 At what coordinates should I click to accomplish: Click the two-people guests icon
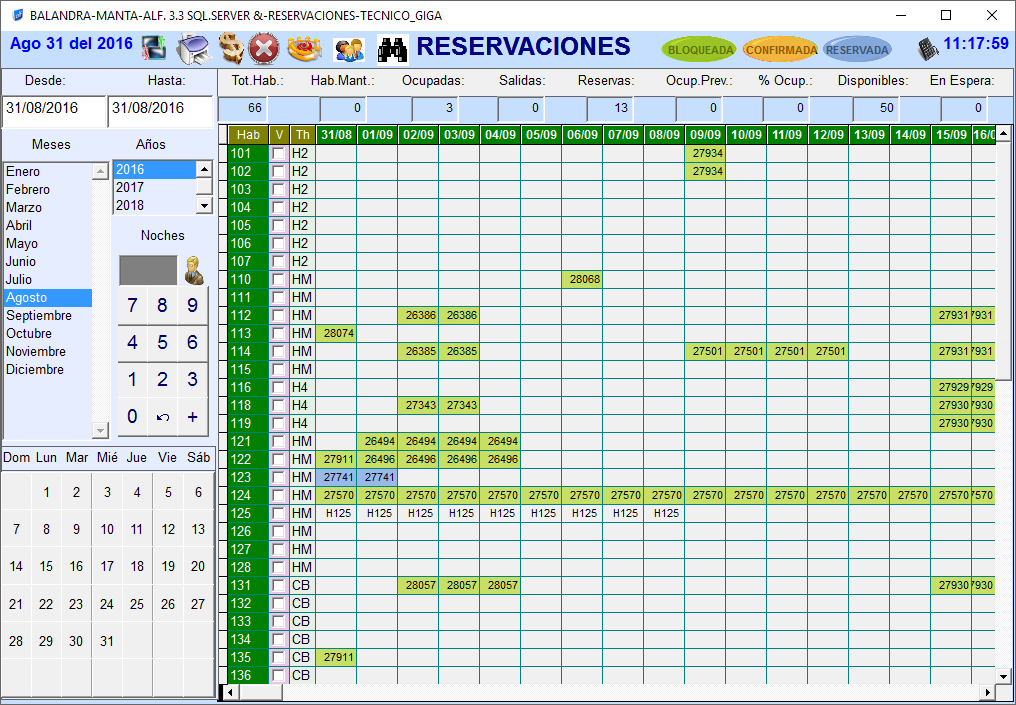(x=348, y=48)
